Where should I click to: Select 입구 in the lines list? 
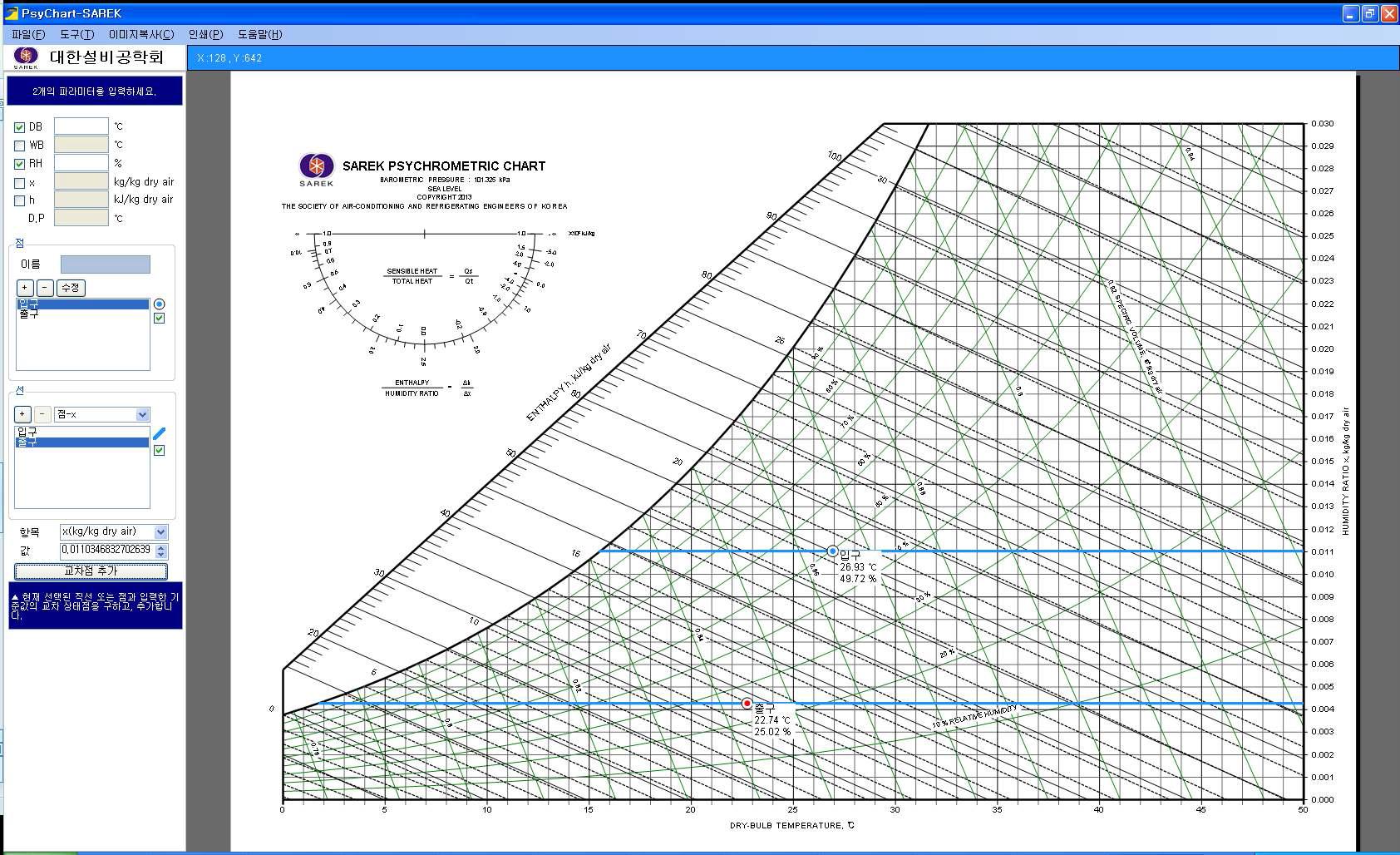tap(82, 432)
